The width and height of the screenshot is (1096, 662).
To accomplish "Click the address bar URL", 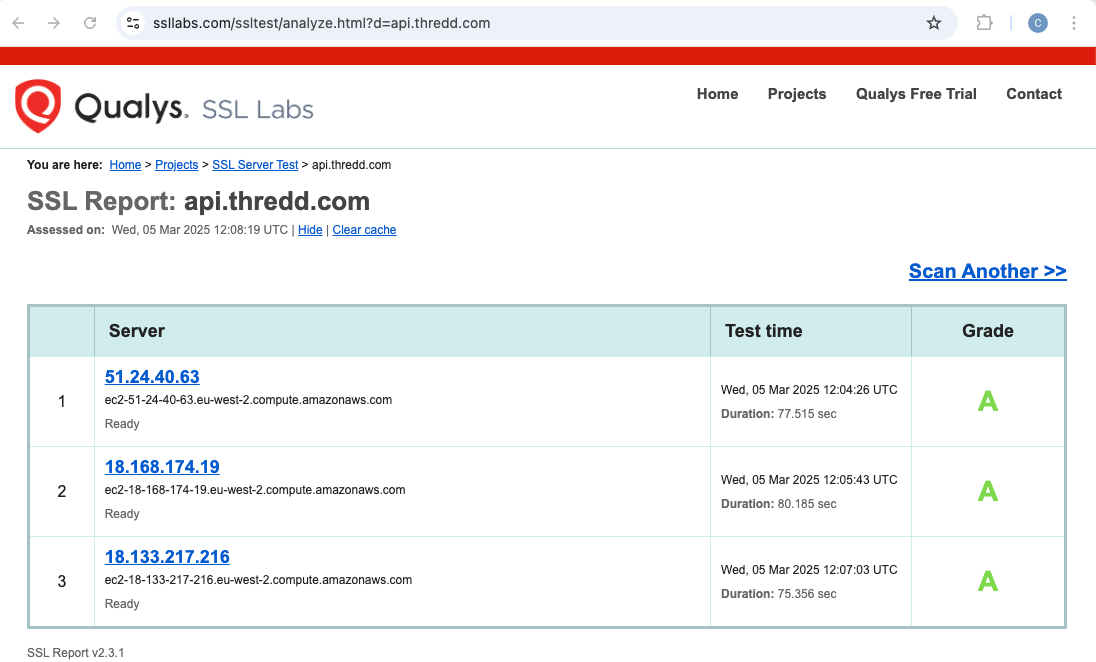I will pos(322,23).
